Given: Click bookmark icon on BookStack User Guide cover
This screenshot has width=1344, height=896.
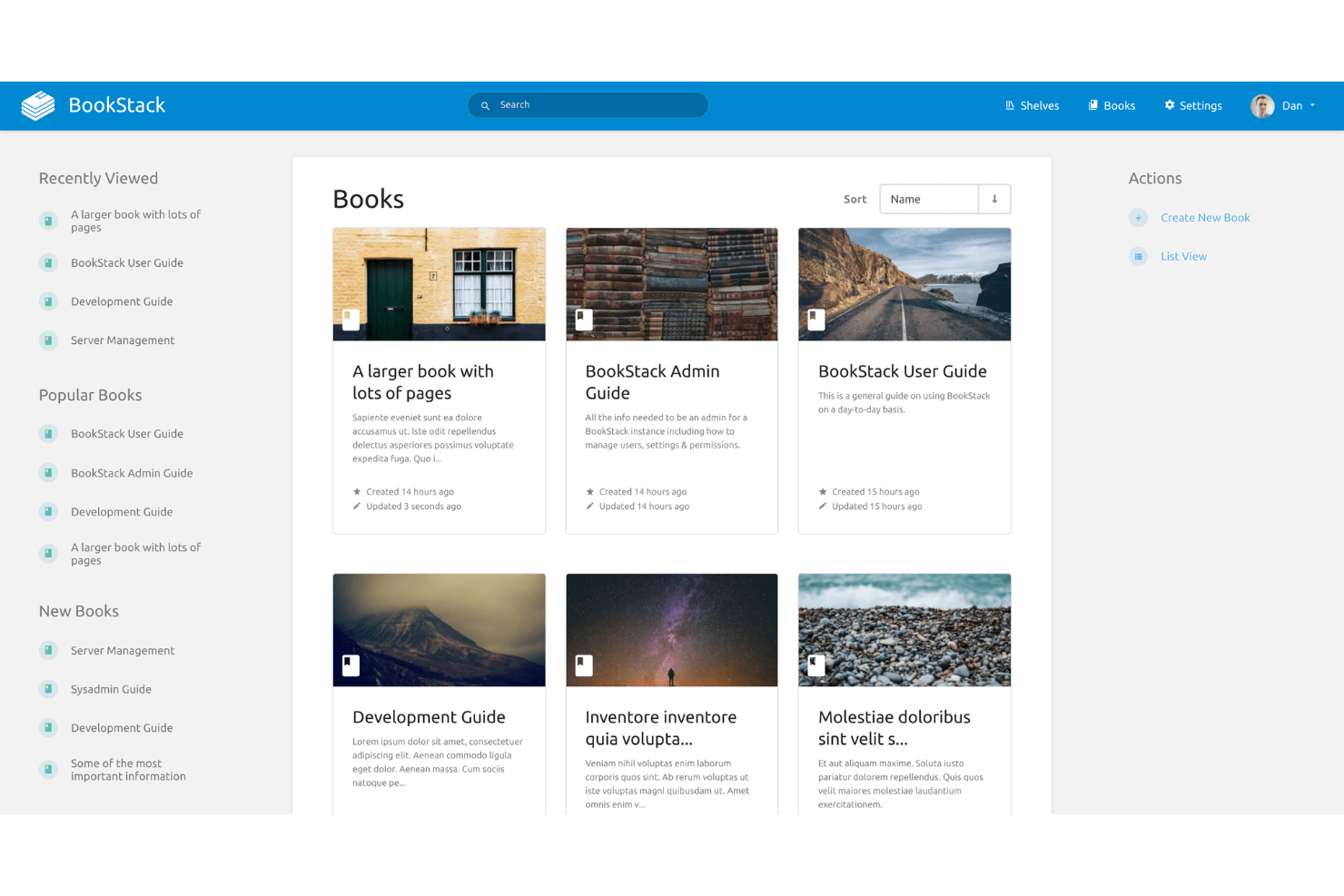Looking at the screenshot, I should coord(816,320).
